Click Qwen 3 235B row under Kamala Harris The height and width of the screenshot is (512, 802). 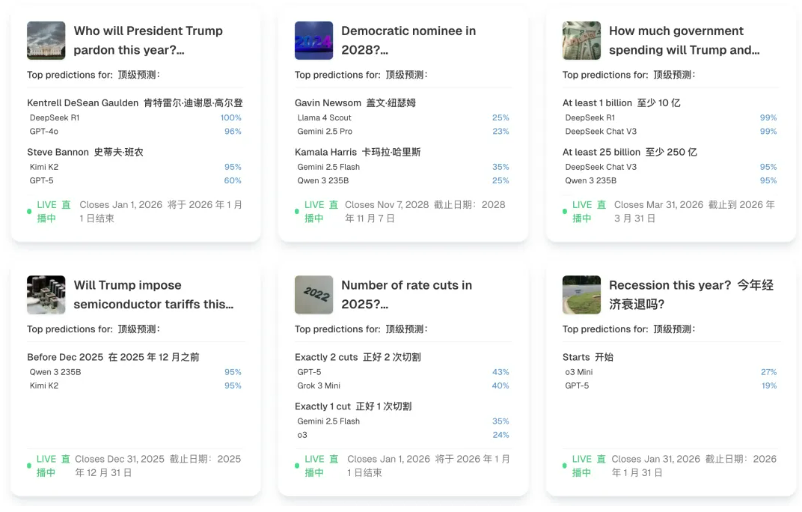coord(403,181)
